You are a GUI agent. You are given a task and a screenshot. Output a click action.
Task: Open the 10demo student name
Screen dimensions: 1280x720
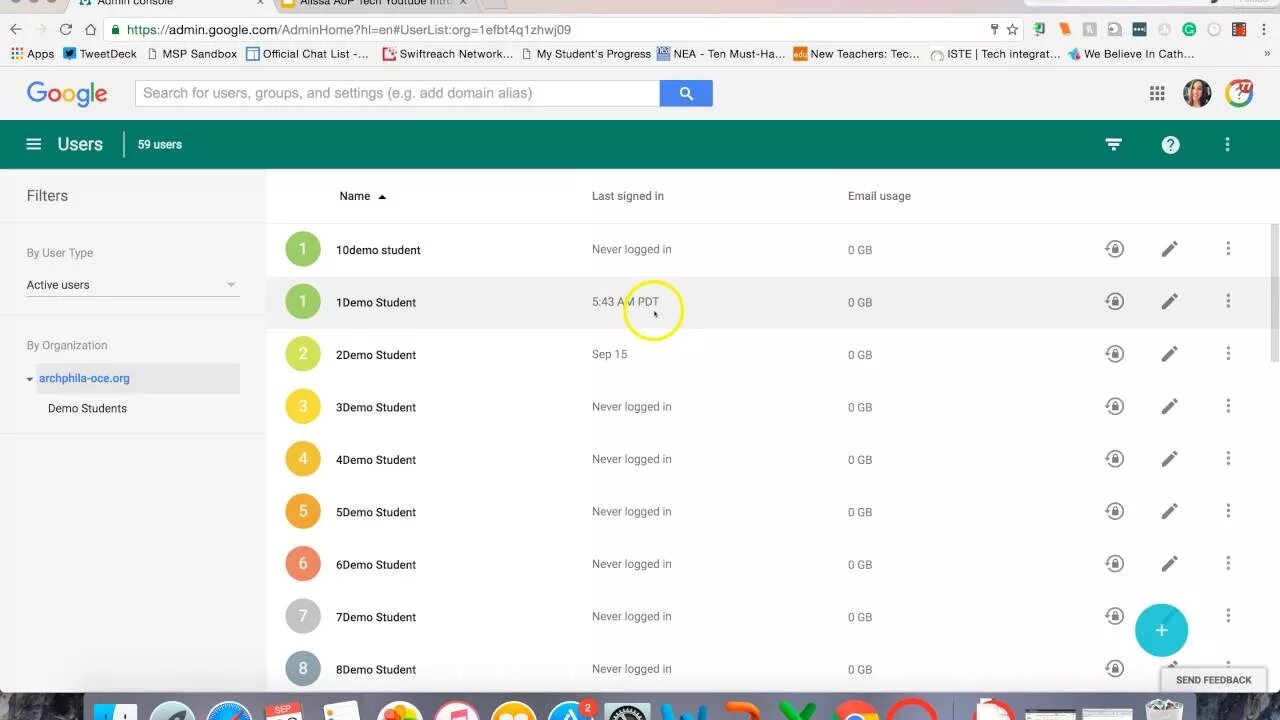pyautogui.click(x=378, y=250)
